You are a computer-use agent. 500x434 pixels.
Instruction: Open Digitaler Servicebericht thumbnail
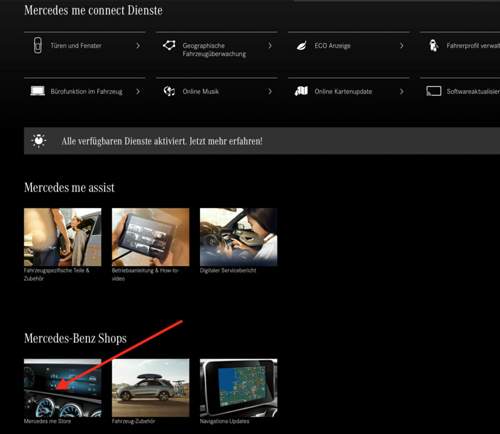tap(239, 237)
